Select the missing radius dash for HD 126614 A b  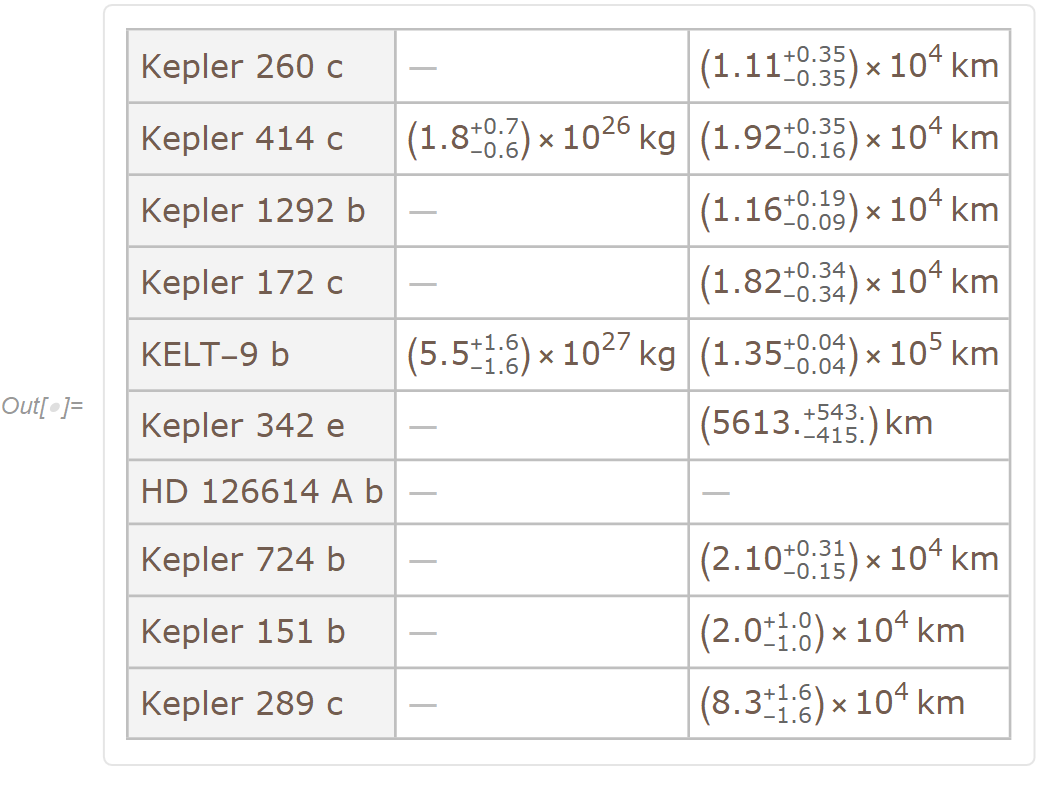point(715,493)
